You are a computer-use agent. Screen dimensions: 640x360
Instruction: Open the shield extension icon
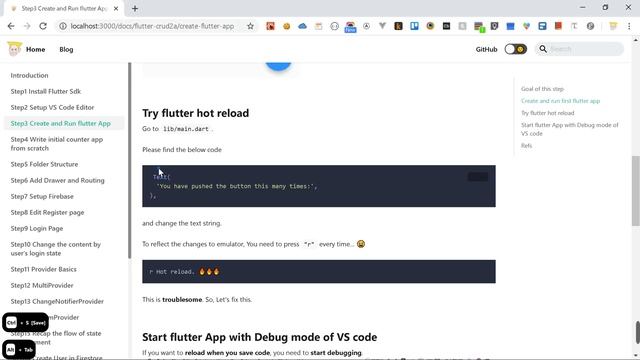494,26
